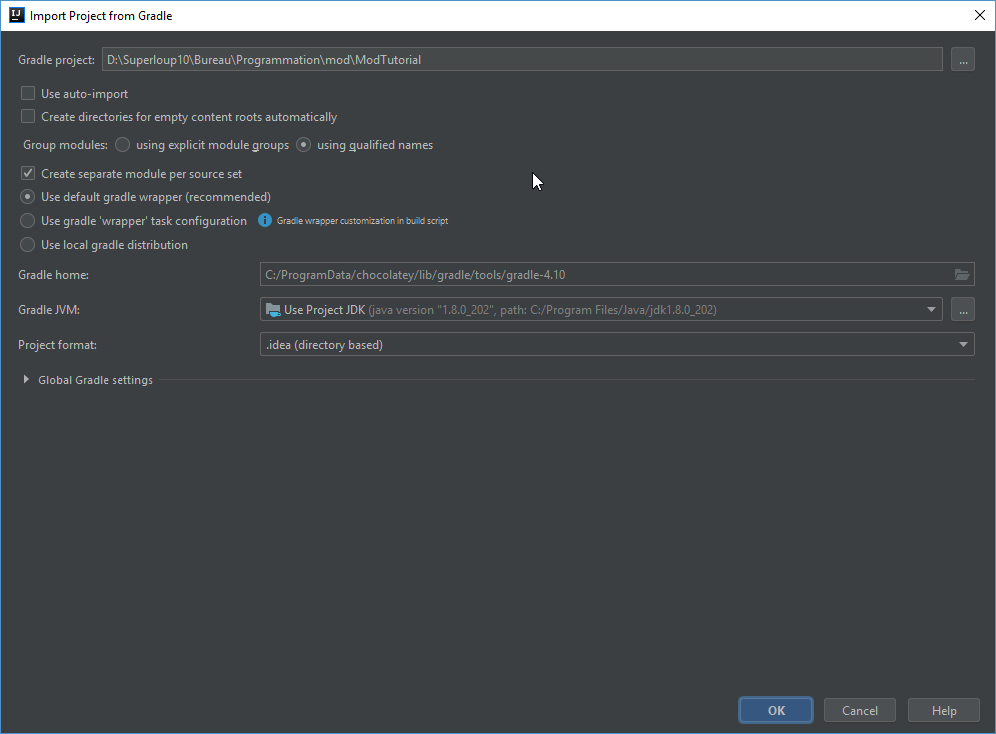Uncheck Create separate module per source set
Screen dimensions: 996x734
28,174
